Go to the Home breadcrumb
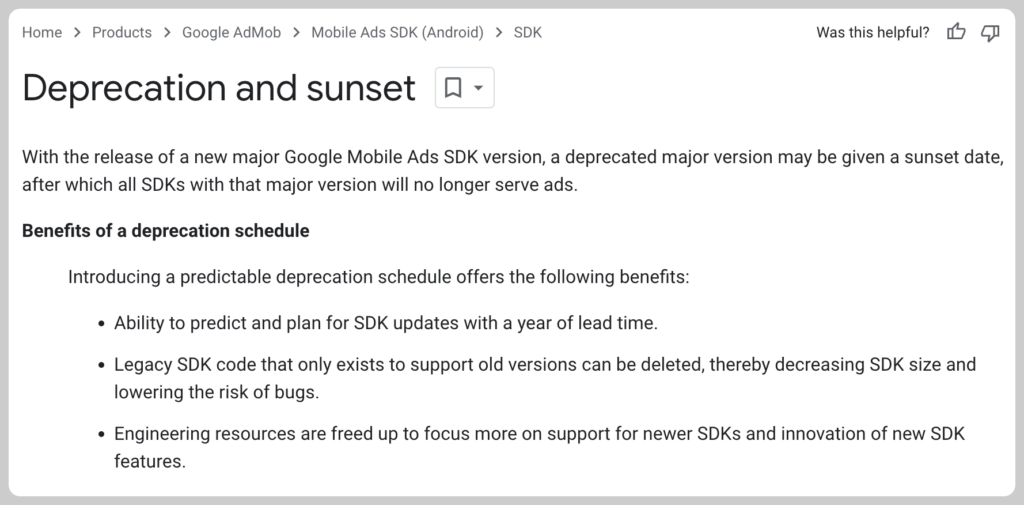This screenshot has height=505, width=1024. tap(42, 32)
